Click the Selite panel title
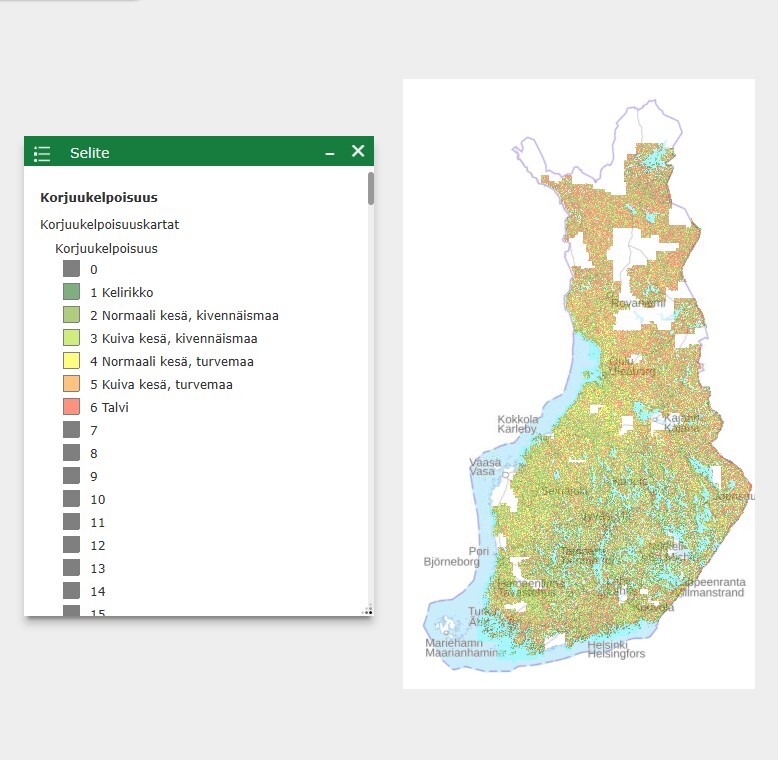Viewport: 778px width, 760px height. pos(90,153)
